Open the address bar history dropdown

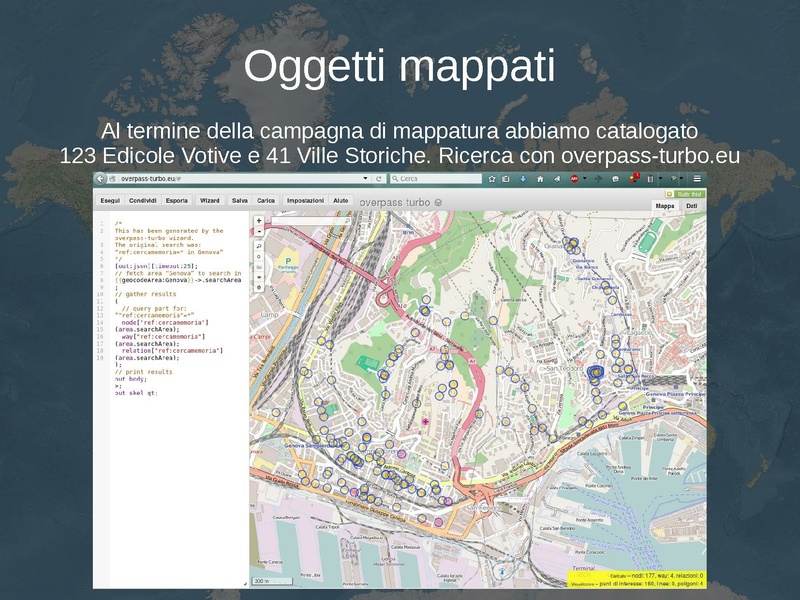point(365,177)
